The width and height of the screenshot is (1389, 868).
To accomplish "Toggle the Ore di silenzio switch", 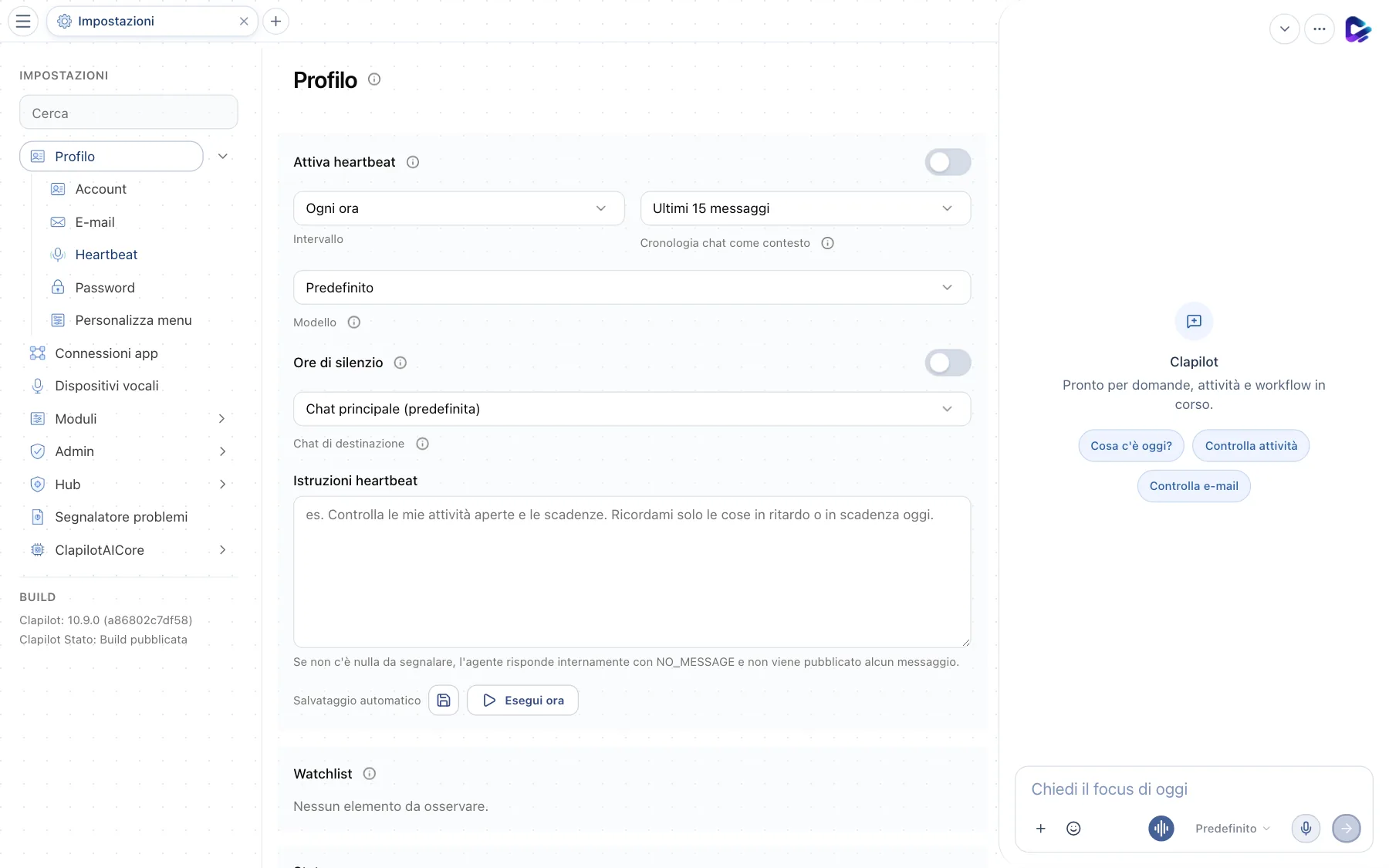I will pos(948,363).
